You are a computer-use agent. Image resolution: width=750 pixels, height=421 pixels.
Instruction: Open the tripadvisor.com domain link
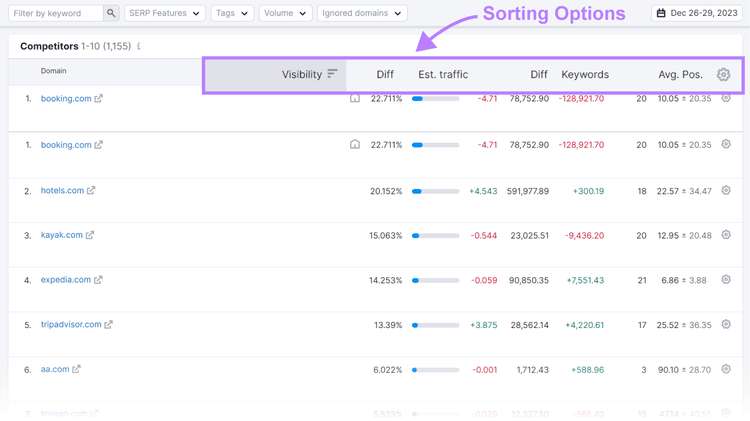click(x=71, y=324)
